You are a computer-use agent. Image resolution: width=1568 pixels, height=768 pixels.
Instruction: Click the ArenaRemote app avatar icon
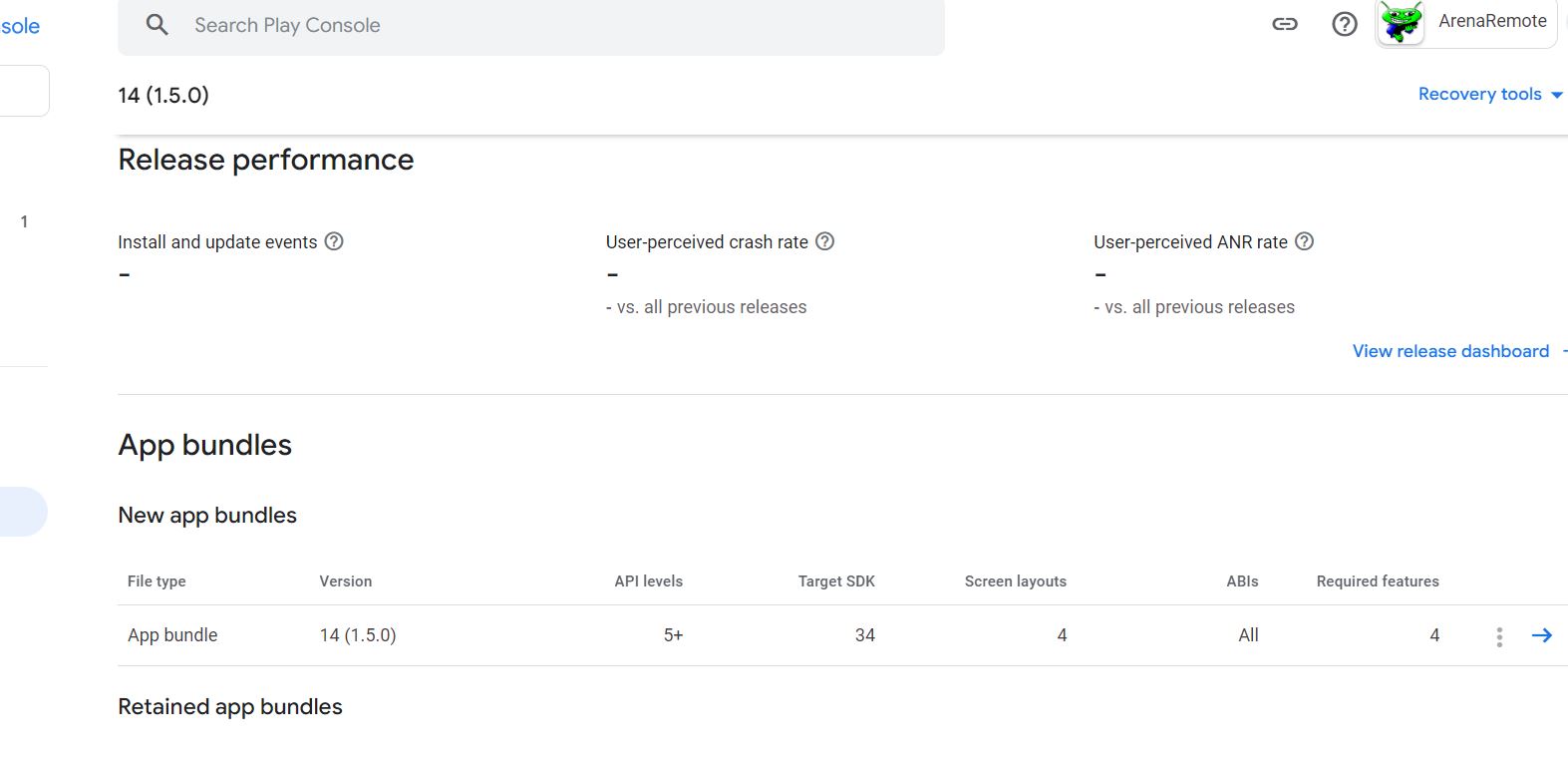pyautogui.click(x=1402, y=23)
